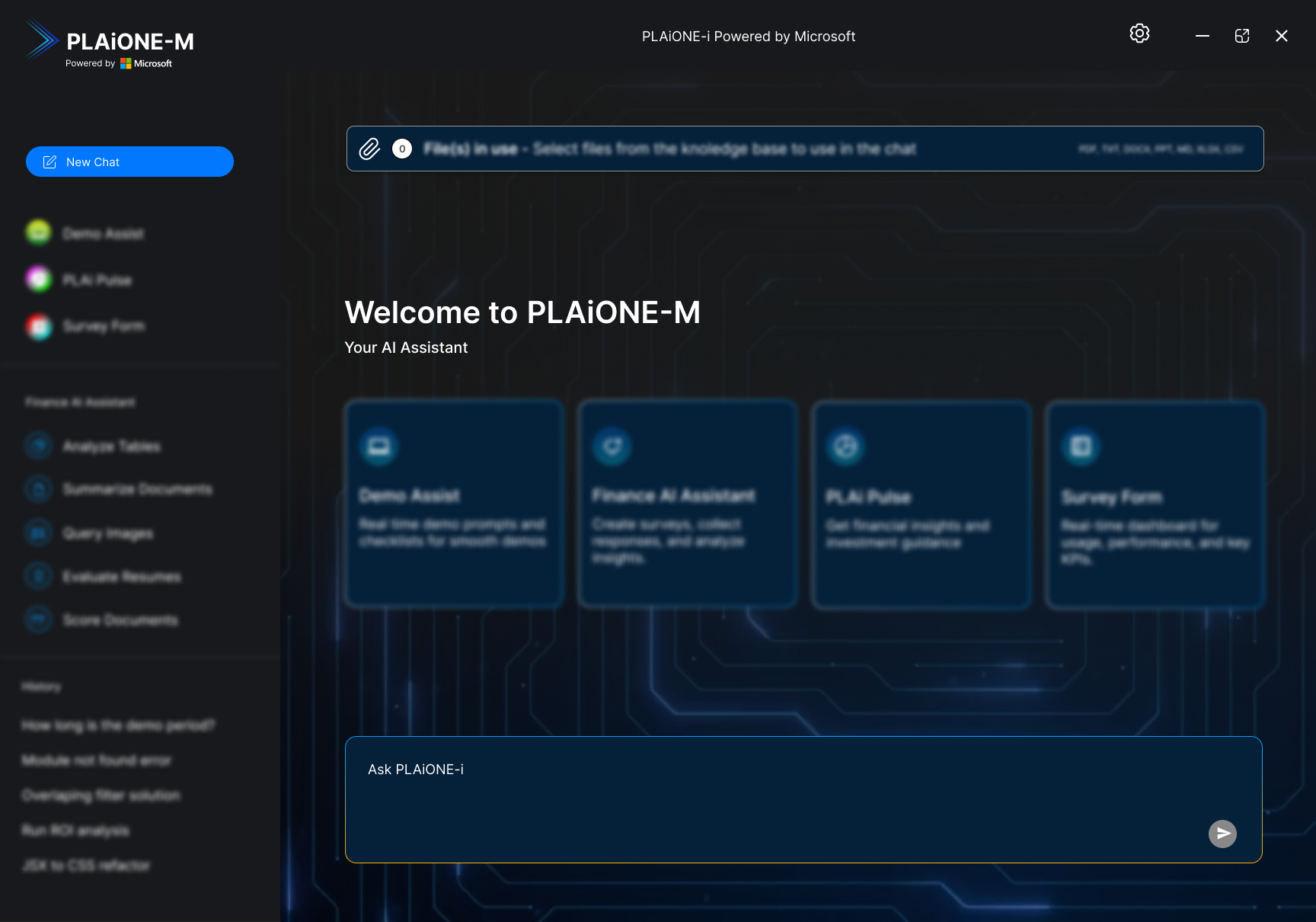1316x922 pixels.
Task: Open the Evaluate Resumes tool icon
Action: click(38, 577)
